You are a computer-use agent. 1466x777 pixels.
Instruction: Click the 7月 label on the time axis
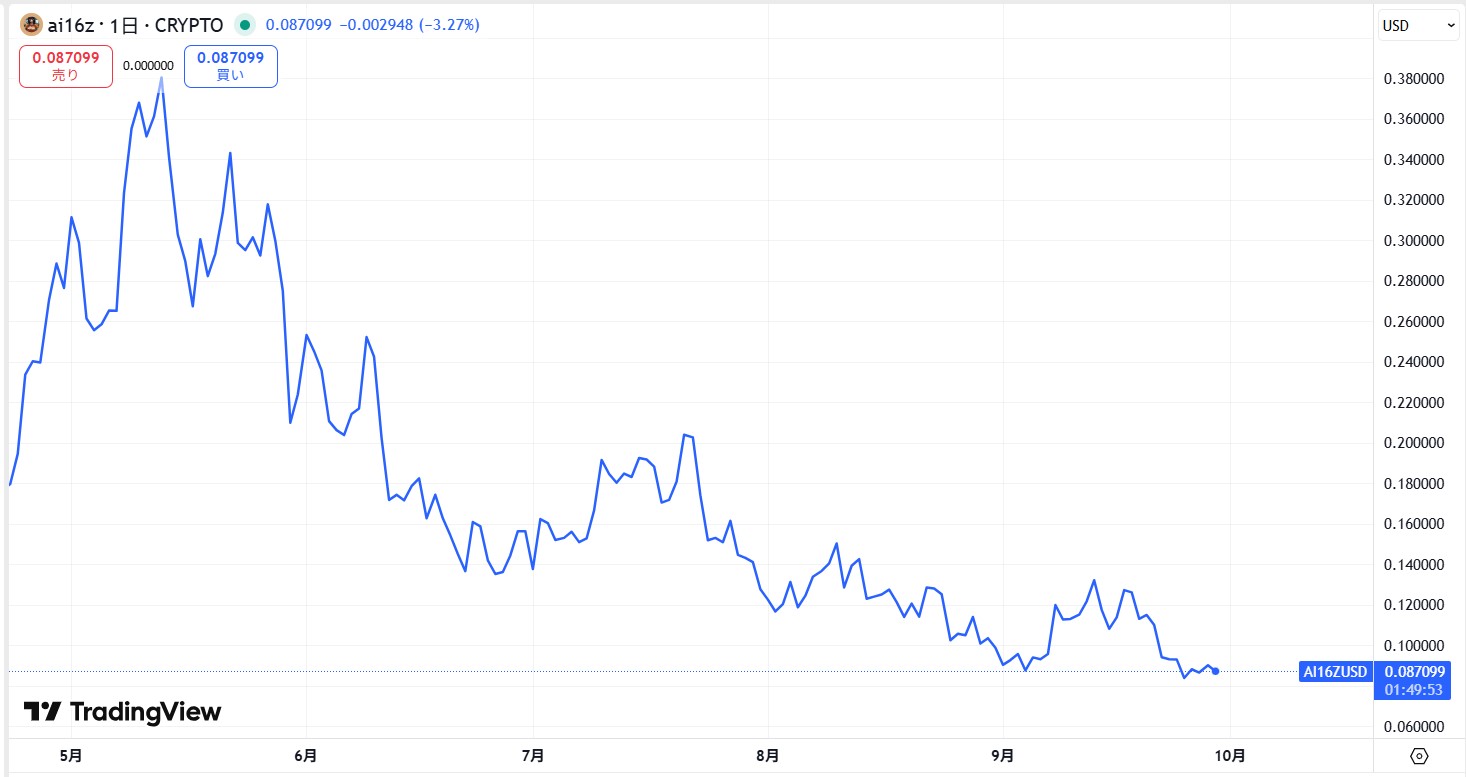click(x=533, y=755)
